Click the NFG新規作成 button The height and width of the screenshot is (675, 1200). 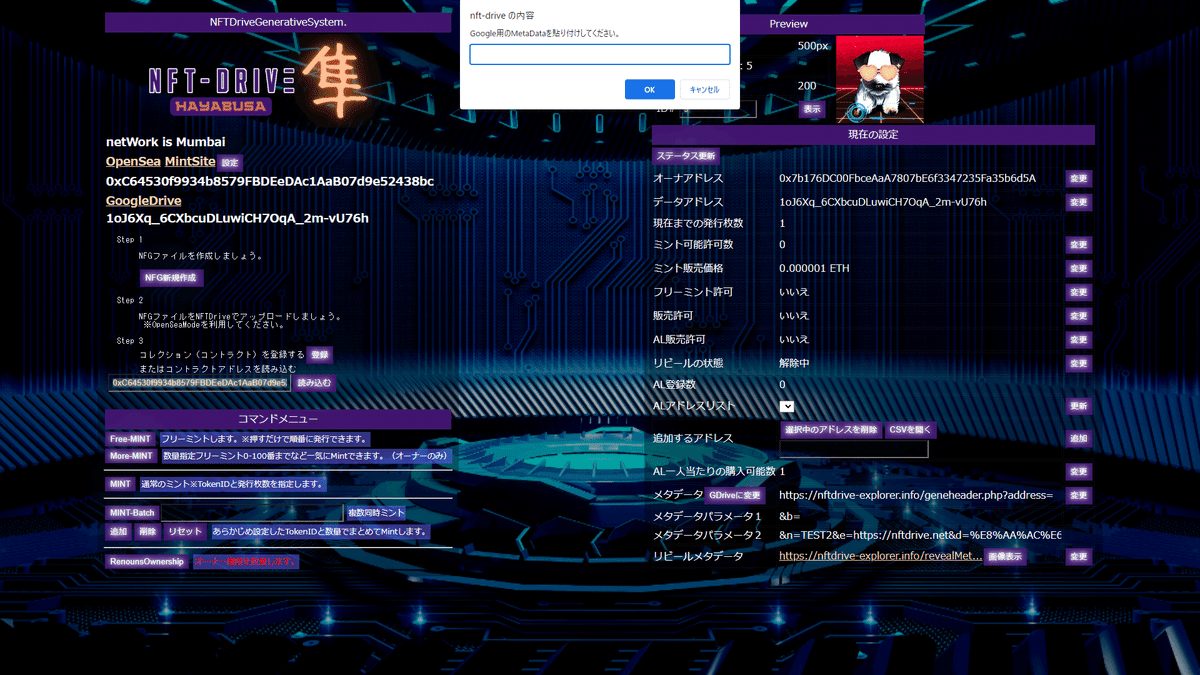coord(172,277)
